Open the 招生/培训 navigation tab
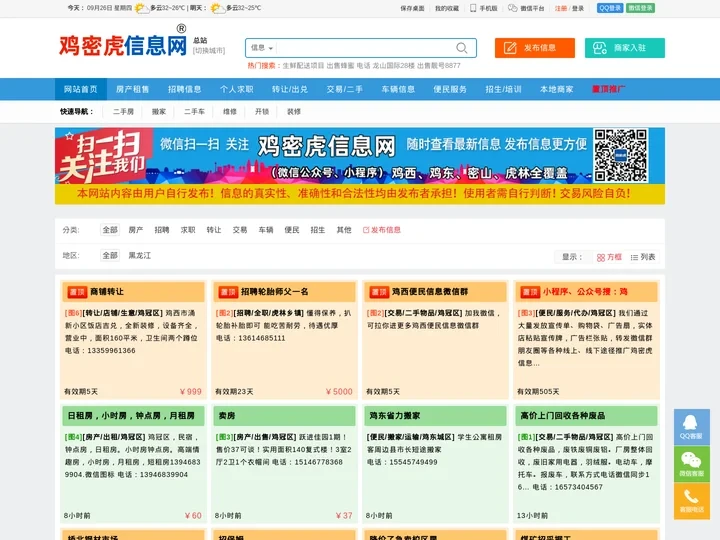Image resolution: width=720 pixels, height=540 pixels. pyautogui.click(x=503, y=89)
